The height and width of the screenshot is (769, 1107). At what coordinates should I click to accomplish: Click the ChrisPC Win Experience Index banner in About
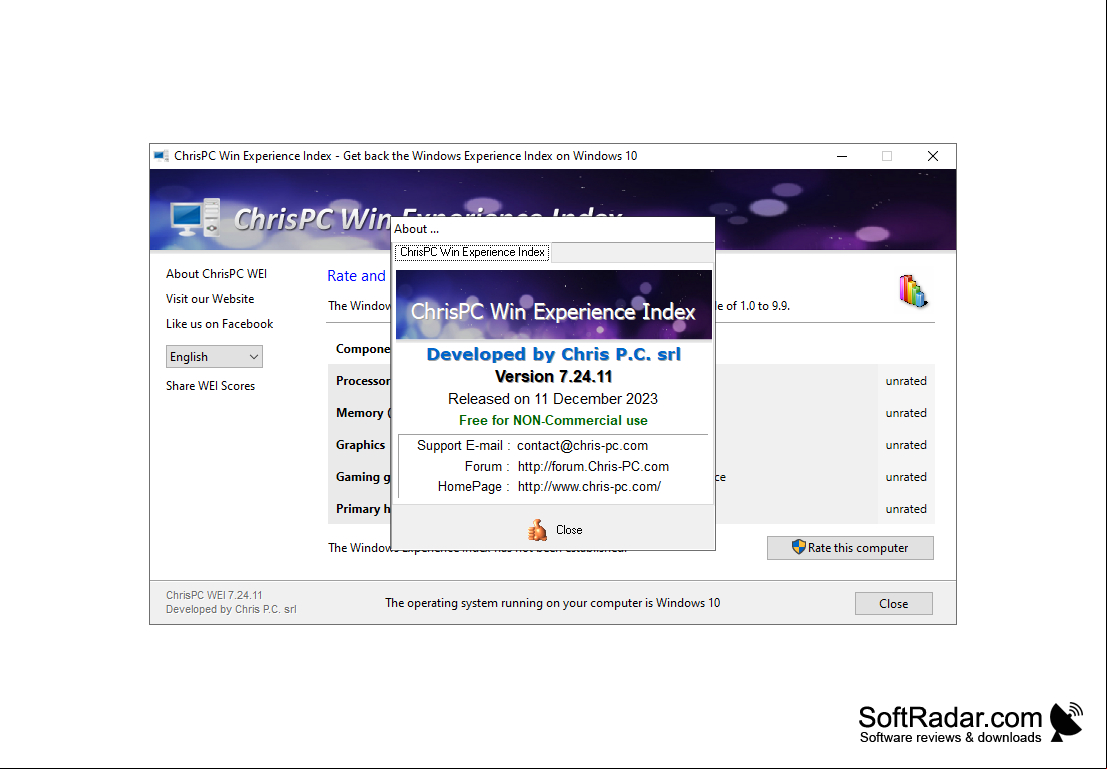(x=554, y=304)
